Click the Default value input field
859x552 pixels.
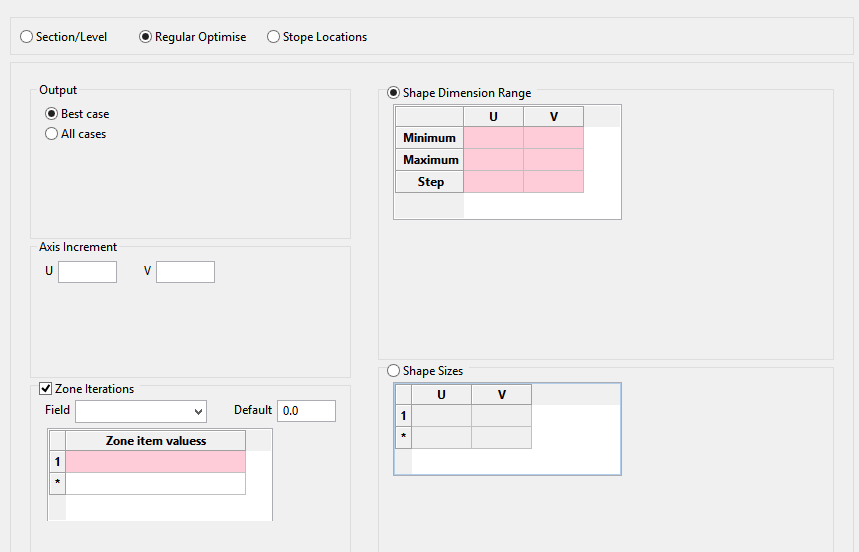click(306, 411)
